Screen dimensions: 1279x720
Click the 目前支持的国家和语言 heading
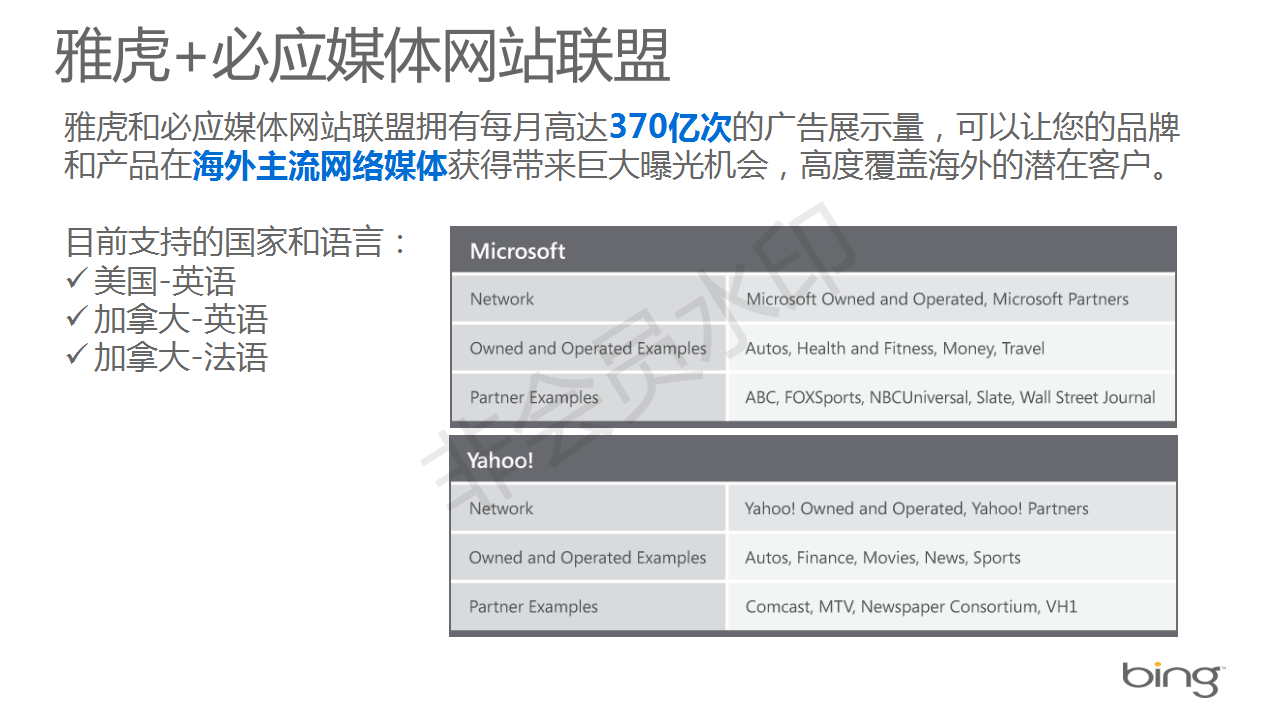[x=237, y=242]
